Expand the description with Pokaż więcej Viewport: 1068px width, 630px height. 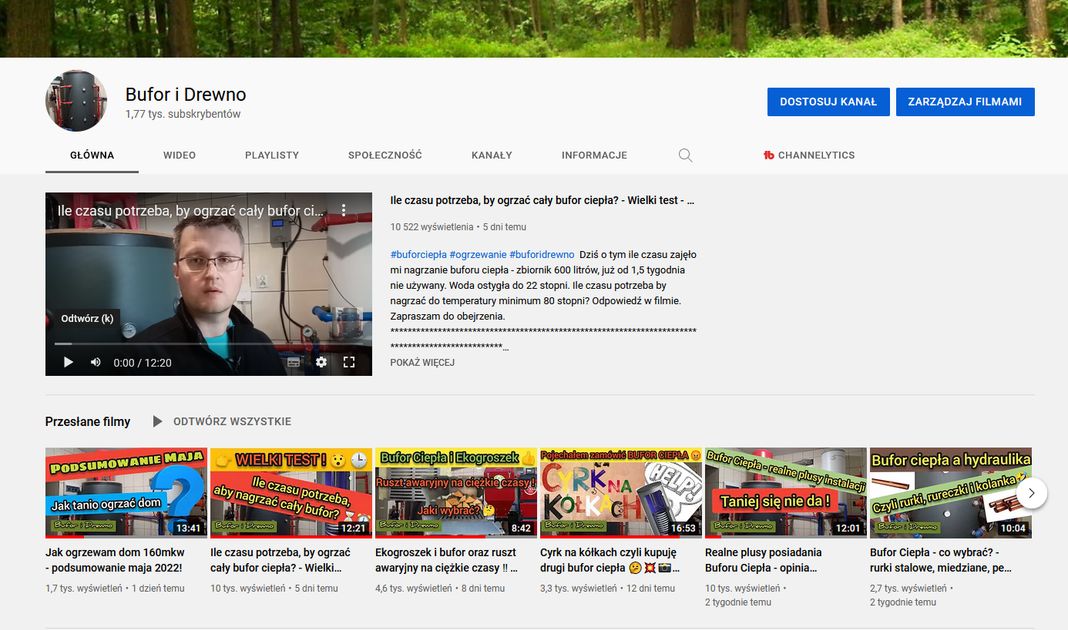(x=422, y=362)
